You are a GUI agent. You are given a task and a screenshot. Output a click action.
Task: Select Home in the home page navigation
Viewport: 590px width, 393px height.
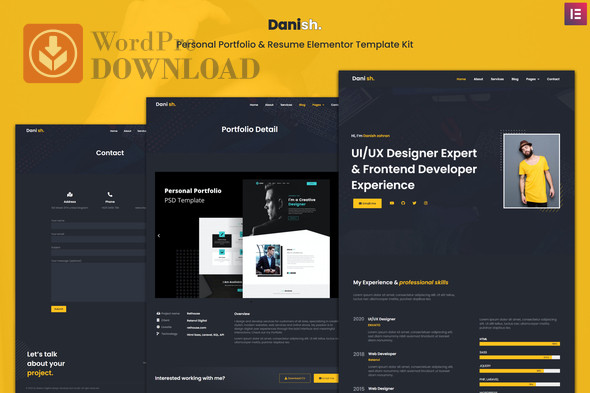461,79
